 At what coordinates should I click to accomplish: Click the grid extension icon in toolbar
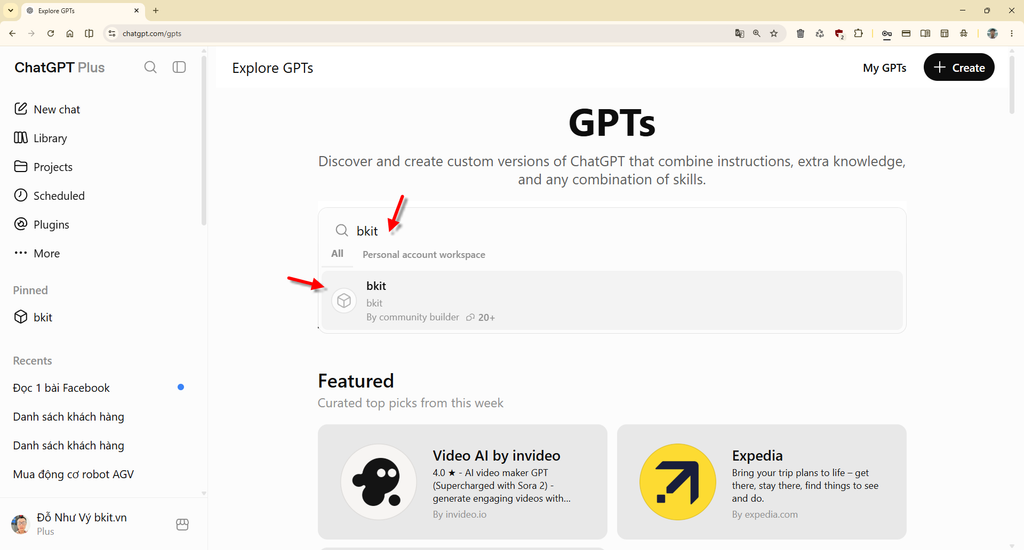click(944, 33)
